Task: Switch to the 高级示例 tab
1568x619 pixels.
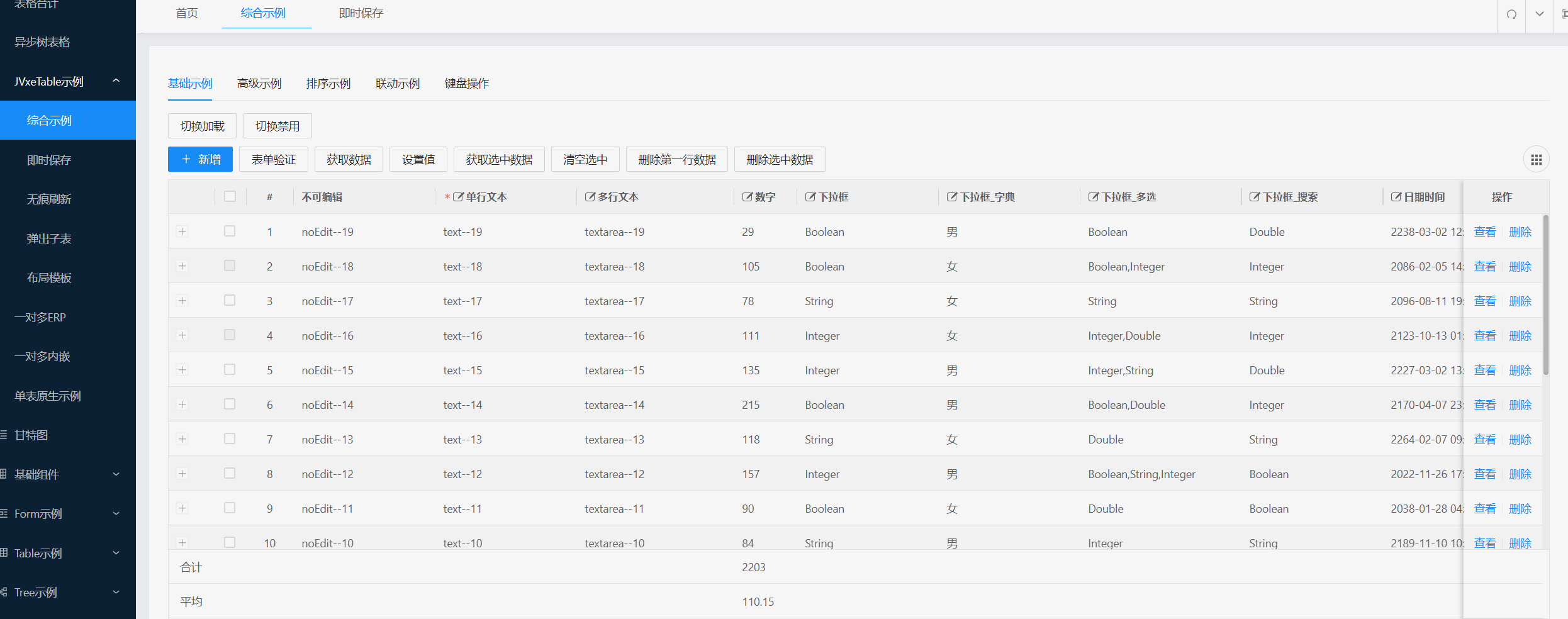Action: click(x=259, y=84)
